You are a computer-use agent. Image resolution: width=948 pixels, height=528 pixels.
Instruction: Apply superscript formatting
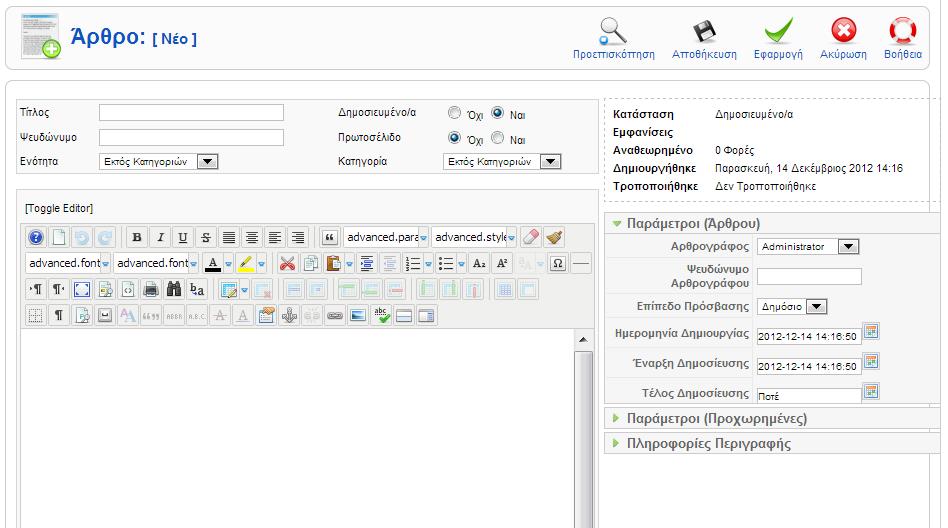502,263
